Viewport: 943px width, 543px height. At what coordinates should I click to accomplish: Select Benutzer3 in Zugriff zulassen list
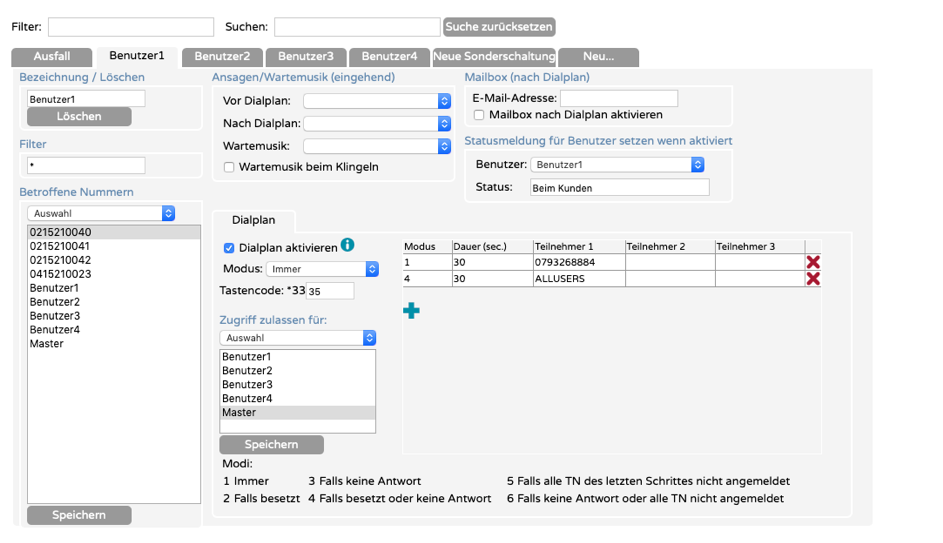pos(298,384)
